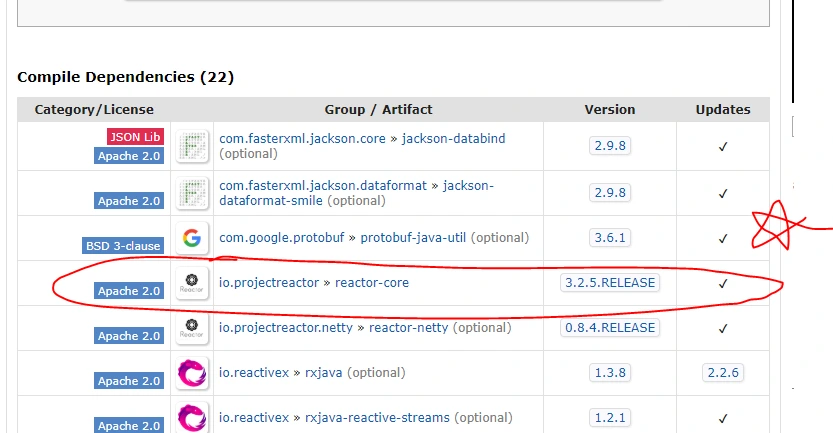Click the Apache 2.0 badge in rxjava row
The height and width of the screenshot is (433, 833).
(129, 381)
